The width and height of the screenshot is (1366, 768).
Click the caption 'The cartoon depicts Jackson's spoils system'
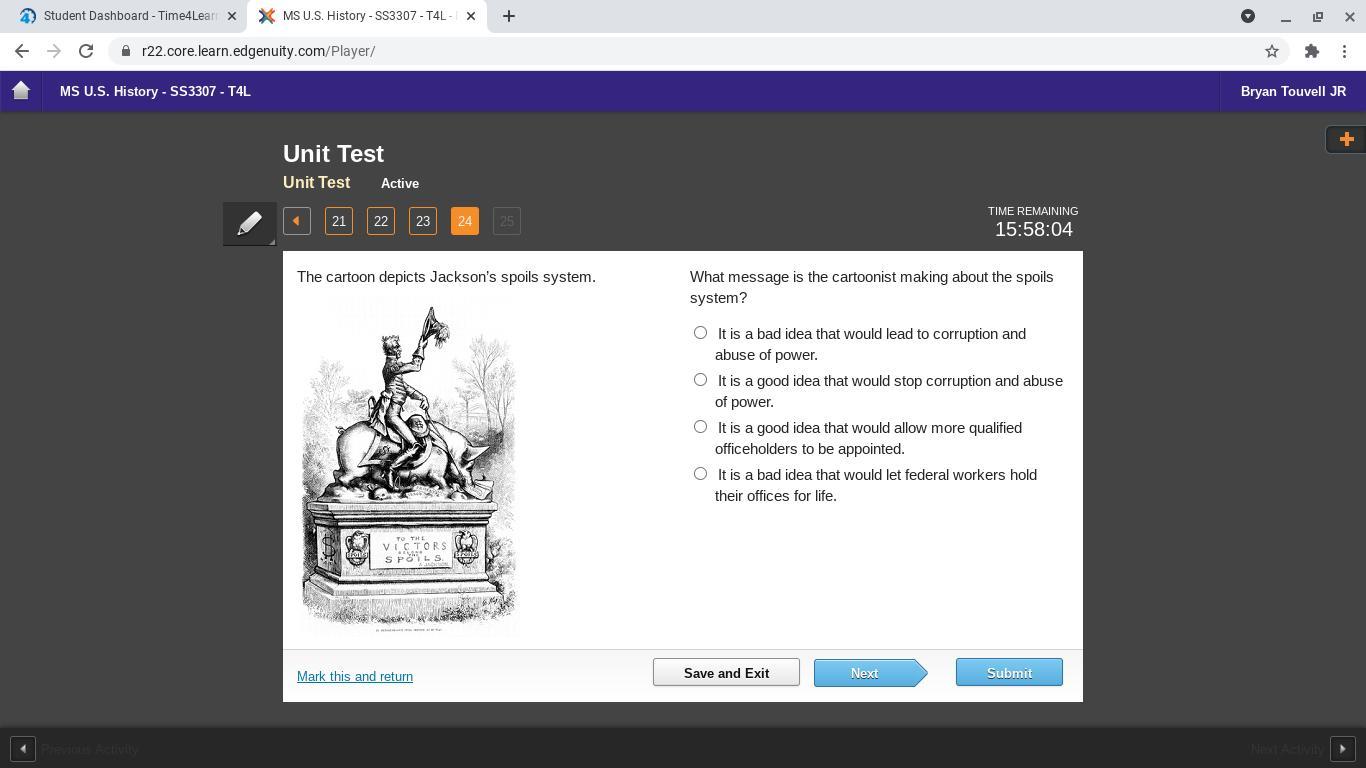446,277
